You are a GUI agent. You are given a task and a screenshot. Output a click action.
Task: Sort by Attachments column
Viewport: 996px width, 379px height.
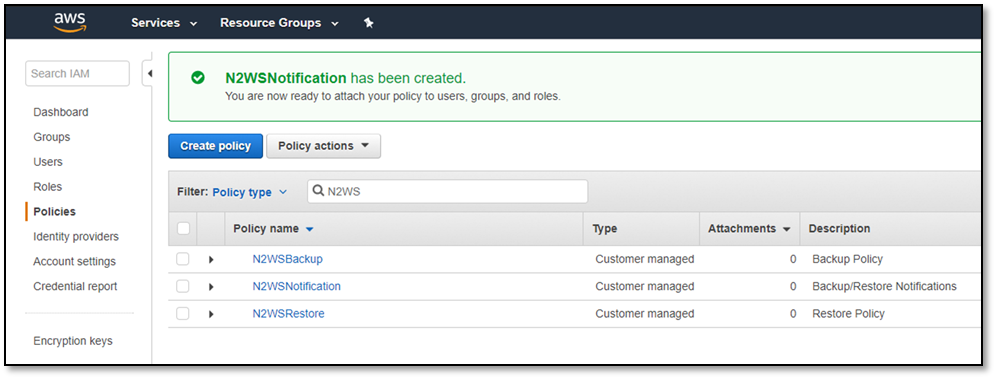tap(749, 229)
